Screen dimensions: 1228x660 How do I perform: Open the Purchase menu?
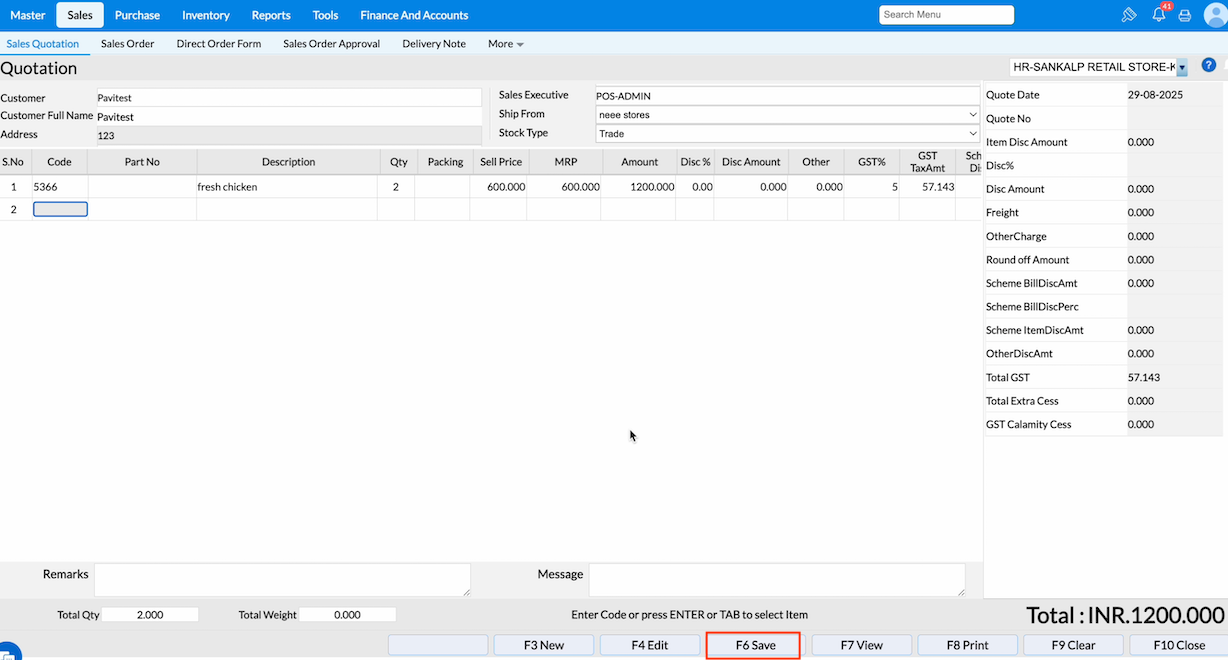(x=137, y=15)
